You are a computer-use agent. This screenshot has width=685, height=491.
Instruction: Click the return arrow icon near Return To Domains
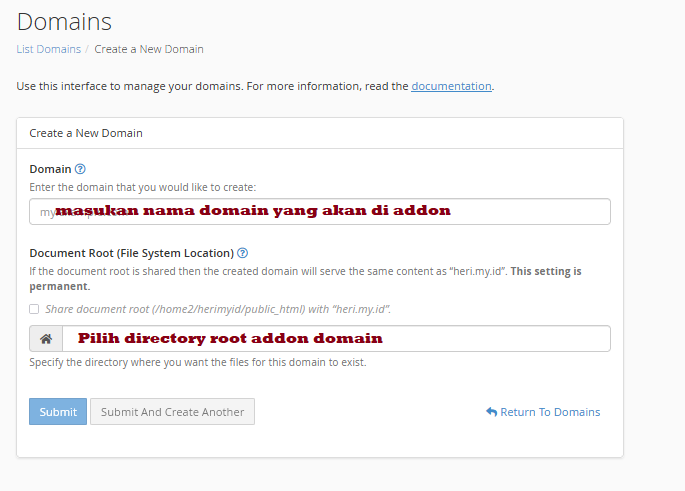(491, 412)
